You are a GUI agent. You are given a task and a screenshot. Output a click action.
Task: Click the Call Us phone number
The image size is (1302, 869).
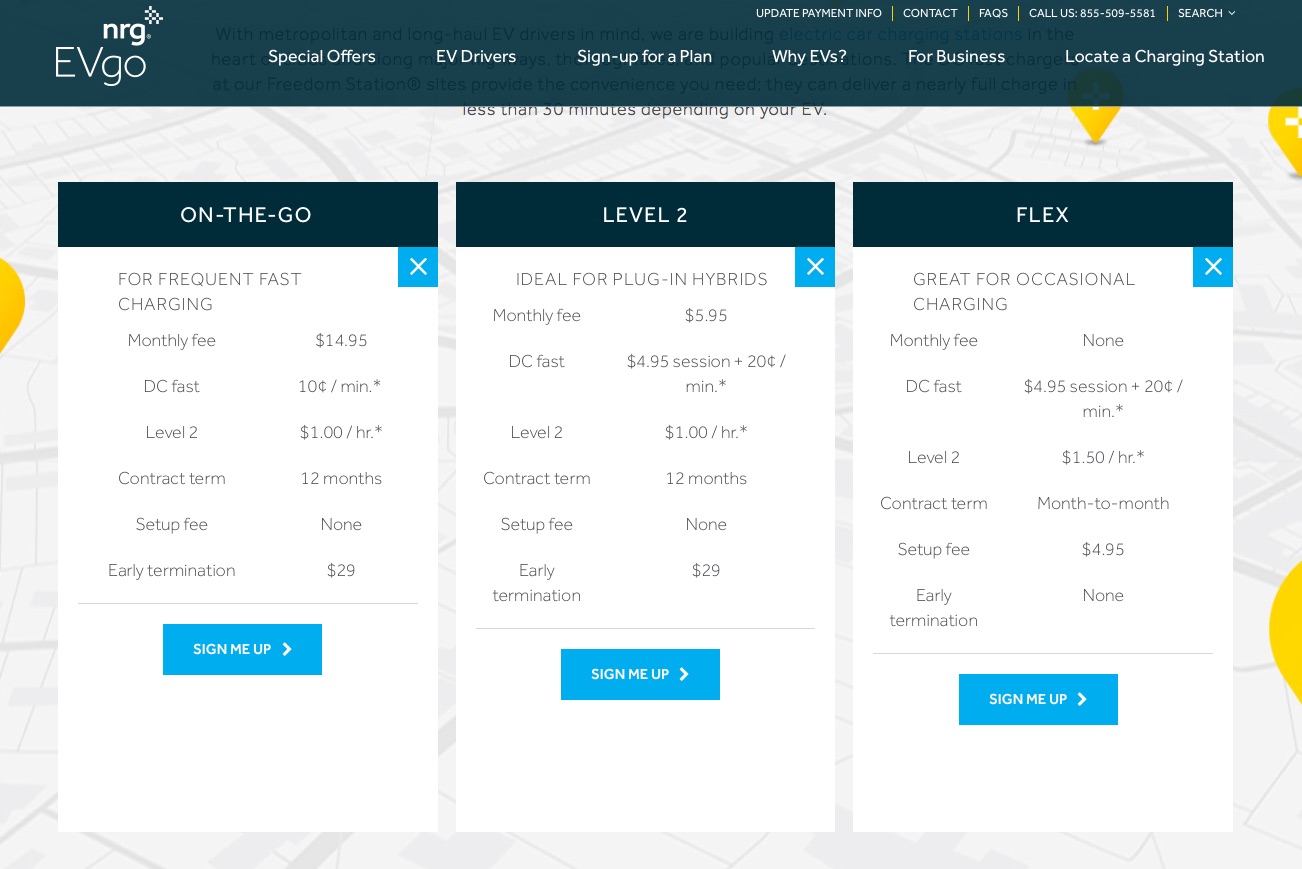[1092, 13]
